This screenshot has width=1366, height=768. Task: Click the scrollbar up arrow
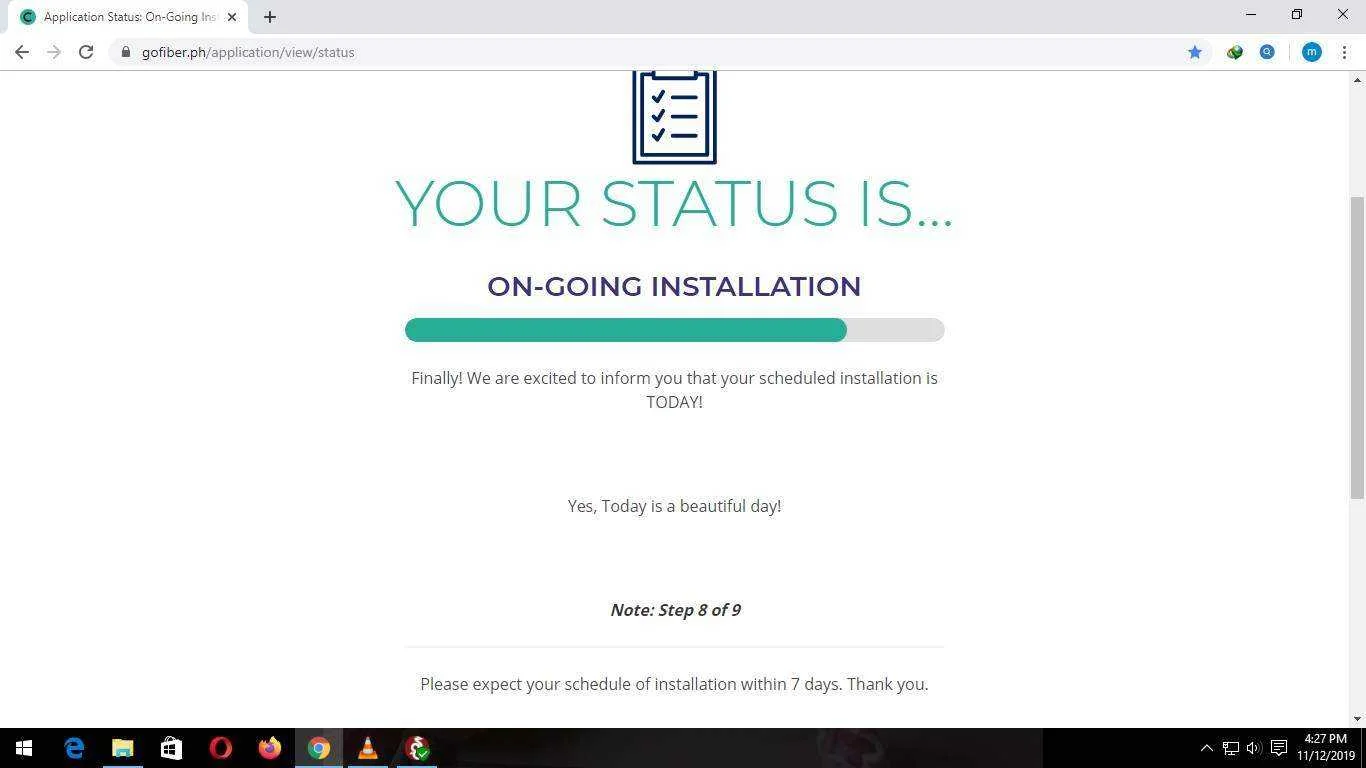pos(1357,79)
